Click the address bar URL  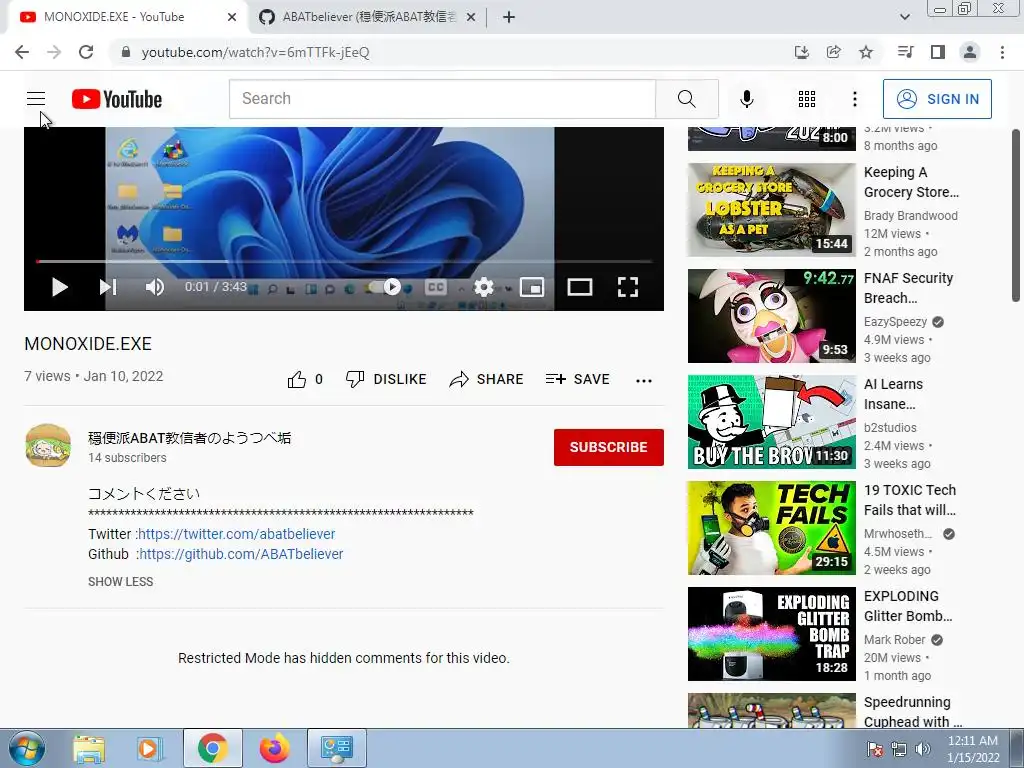[x=255, y=52]
